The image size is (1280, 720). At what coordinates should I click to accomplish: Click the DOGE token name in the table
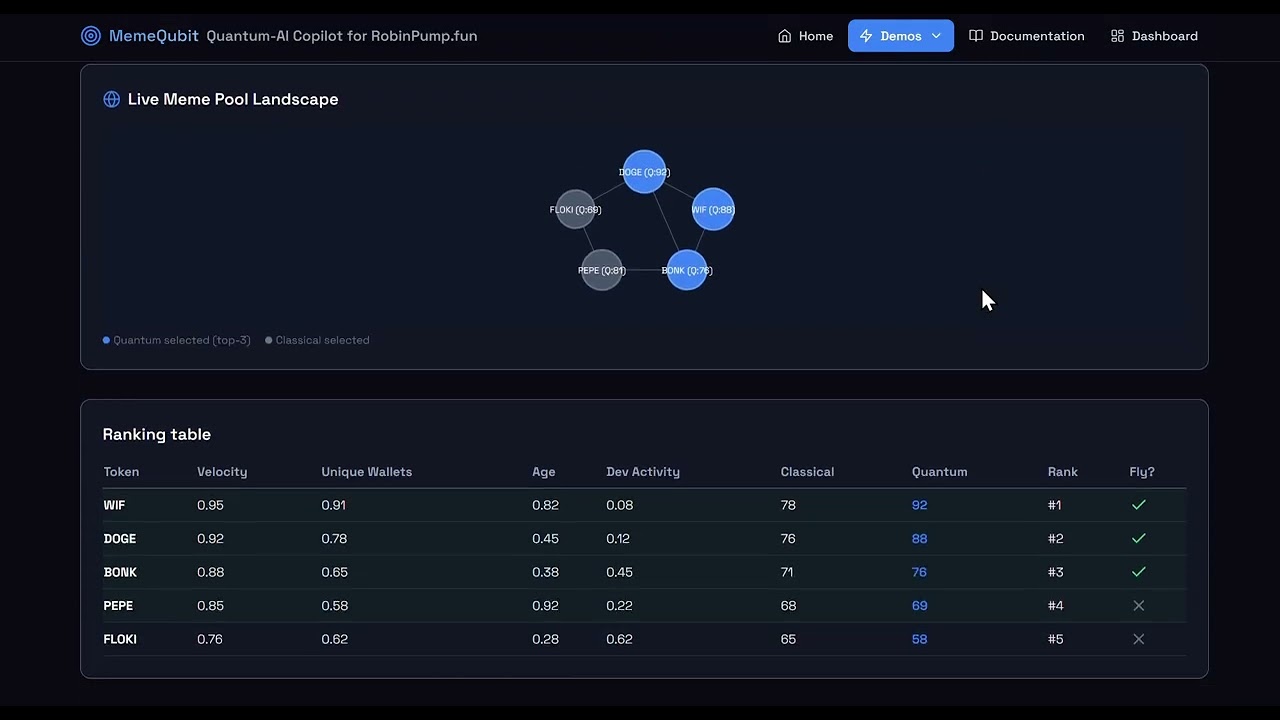click(x=120, y=538)
